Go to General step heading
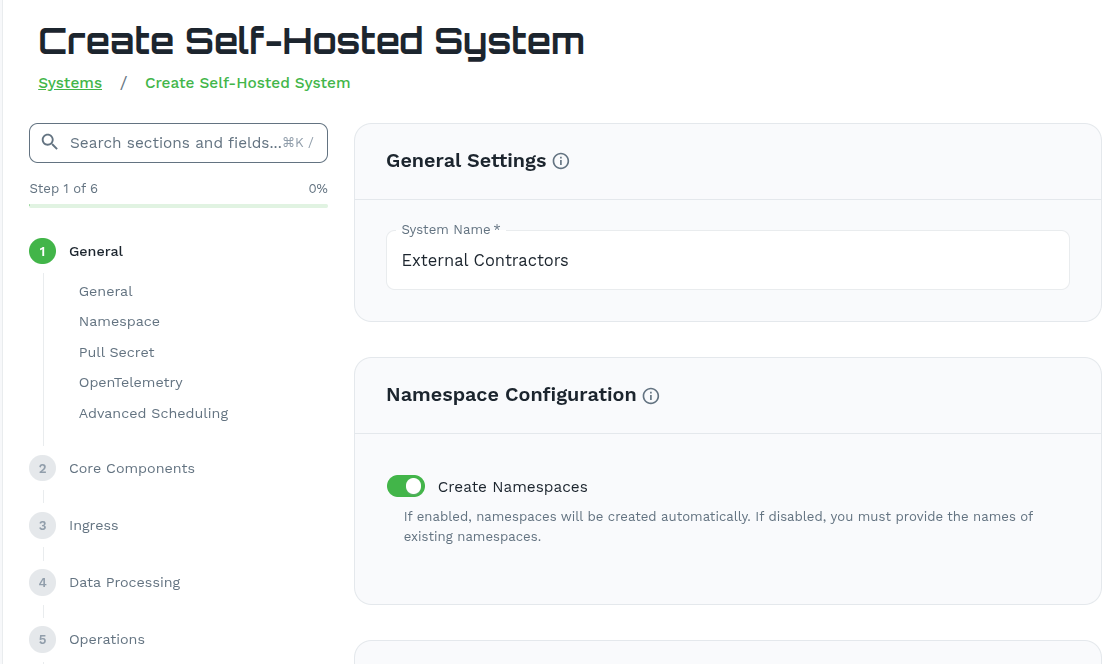Viewport: 1118px width, 664px height. click(x=96, y=251)
